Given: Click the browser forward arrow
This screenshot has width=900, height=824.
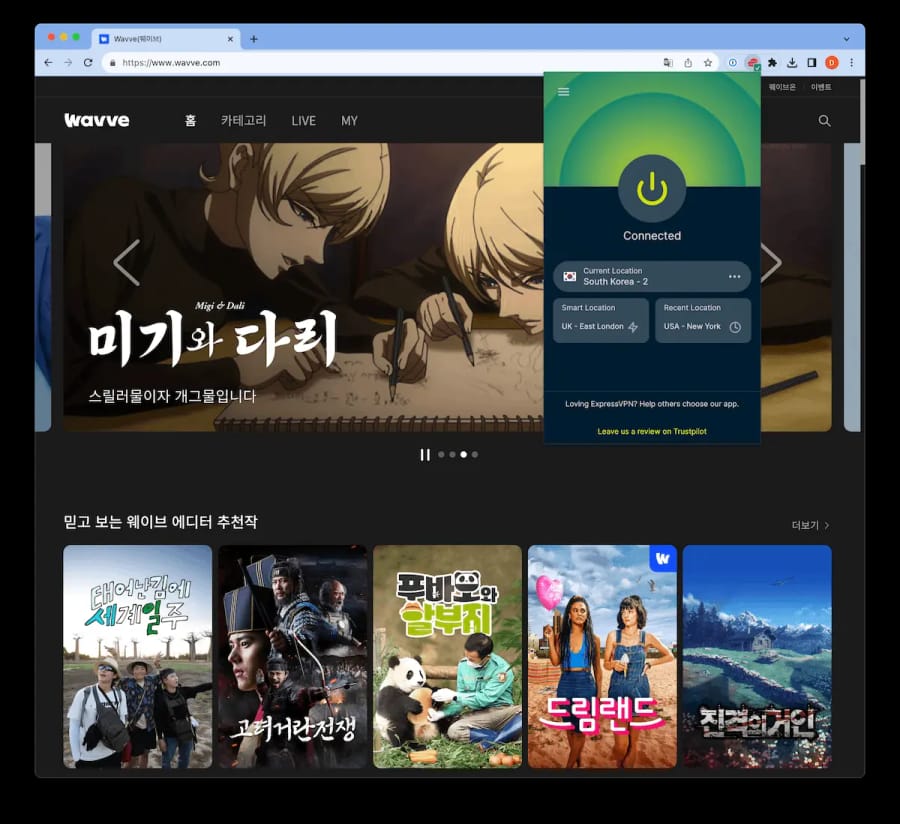Looking at the screenshot, I should tap(68, 63).
